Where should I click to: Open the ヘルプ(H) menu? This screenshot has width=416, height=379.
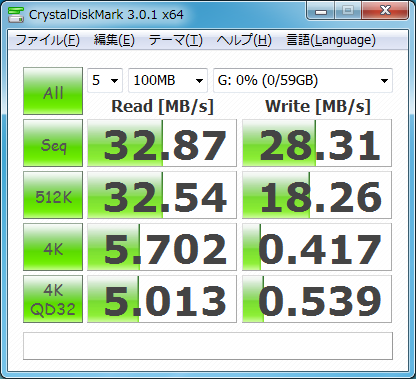pyautogui.click(x=244, y=40)
